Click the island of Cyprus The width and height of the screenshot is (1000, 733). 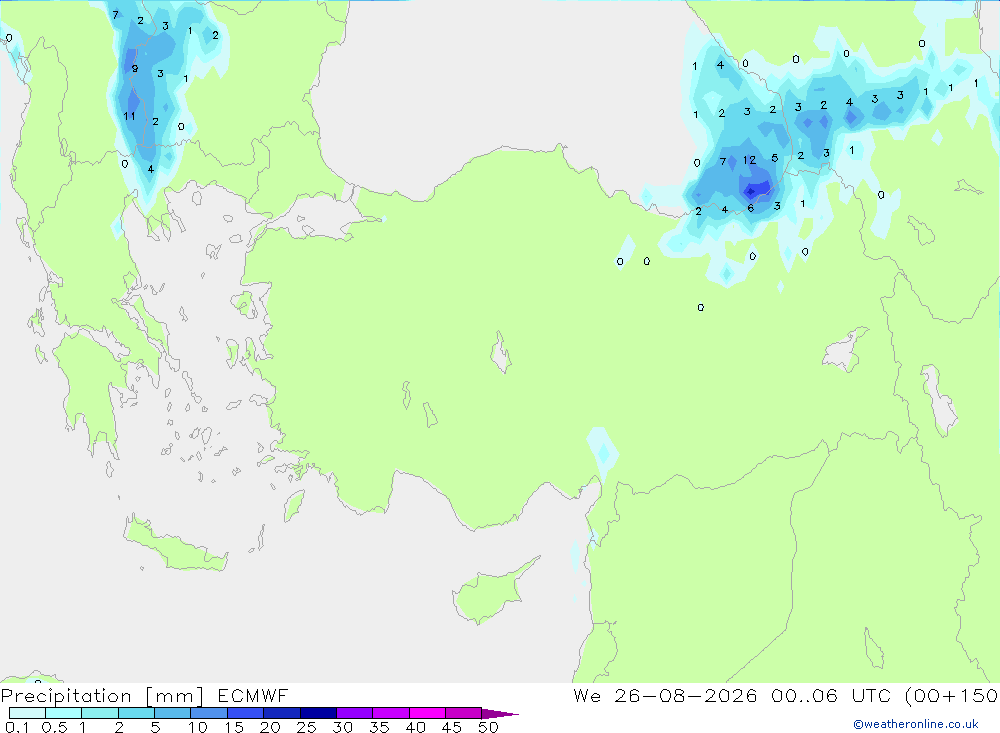tap(490, 591)
